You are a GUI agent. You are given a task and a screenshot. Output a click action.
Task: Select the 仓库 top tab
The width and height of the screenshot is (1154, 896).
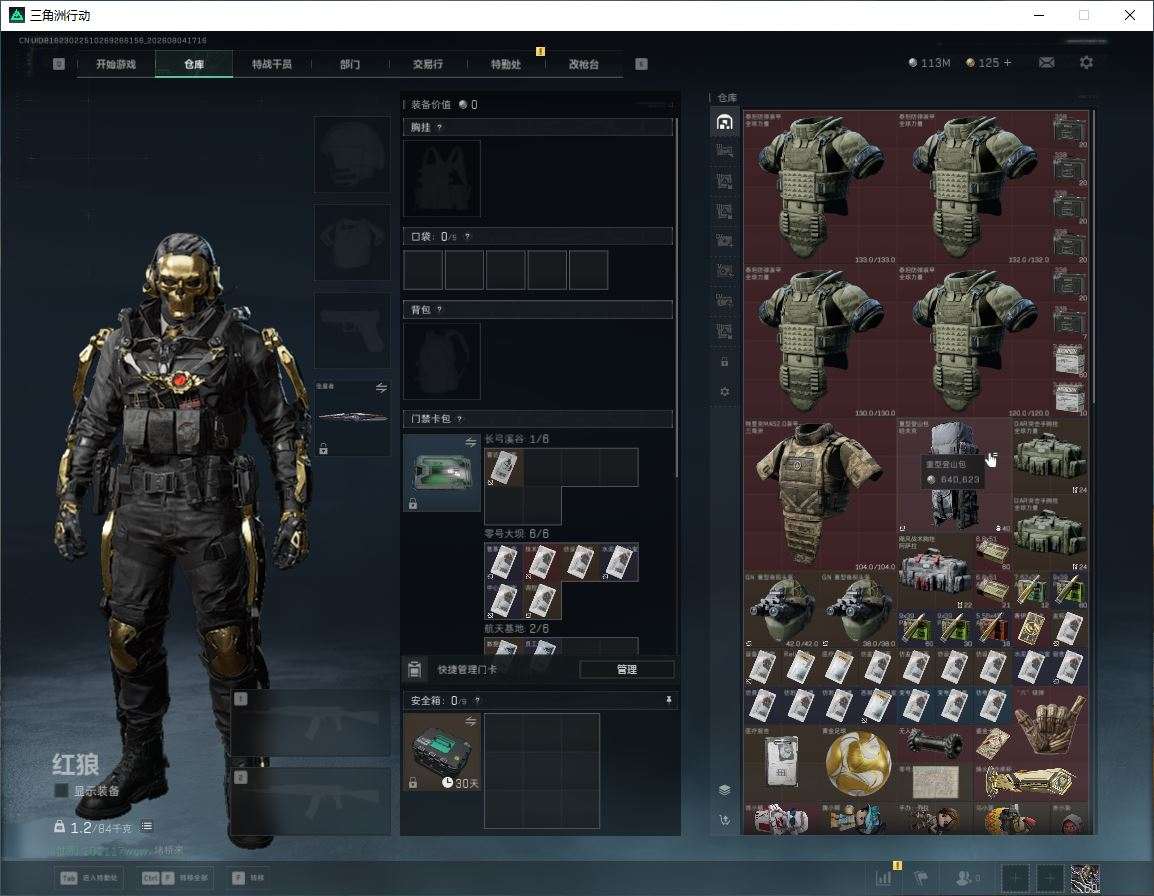pyautogui.click(x=194, y=64)
